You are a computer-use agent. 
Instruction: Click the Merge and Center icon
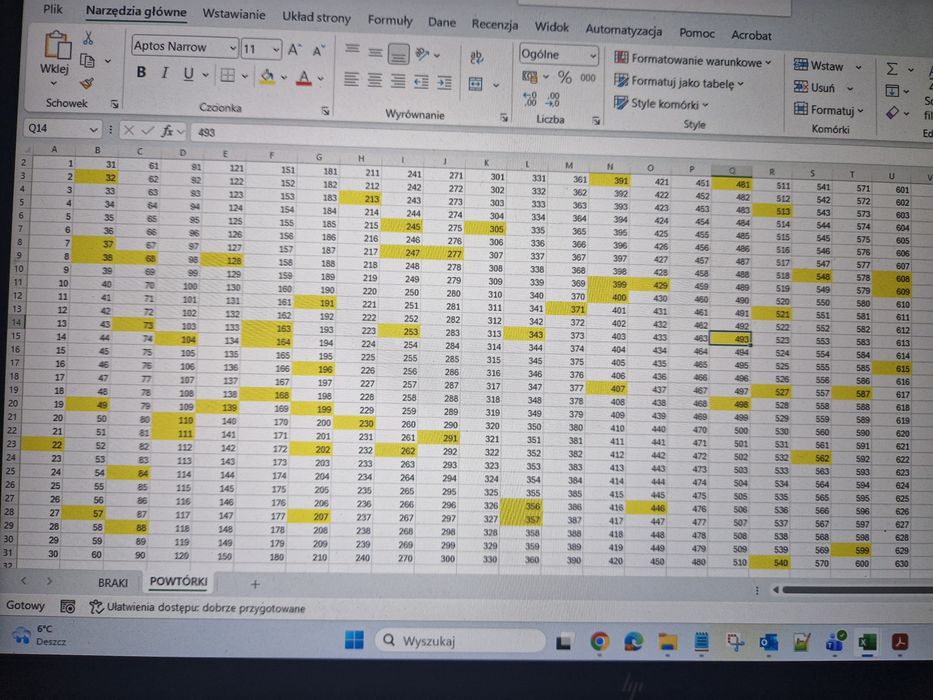pyautogui.click(x=475, y=84)
